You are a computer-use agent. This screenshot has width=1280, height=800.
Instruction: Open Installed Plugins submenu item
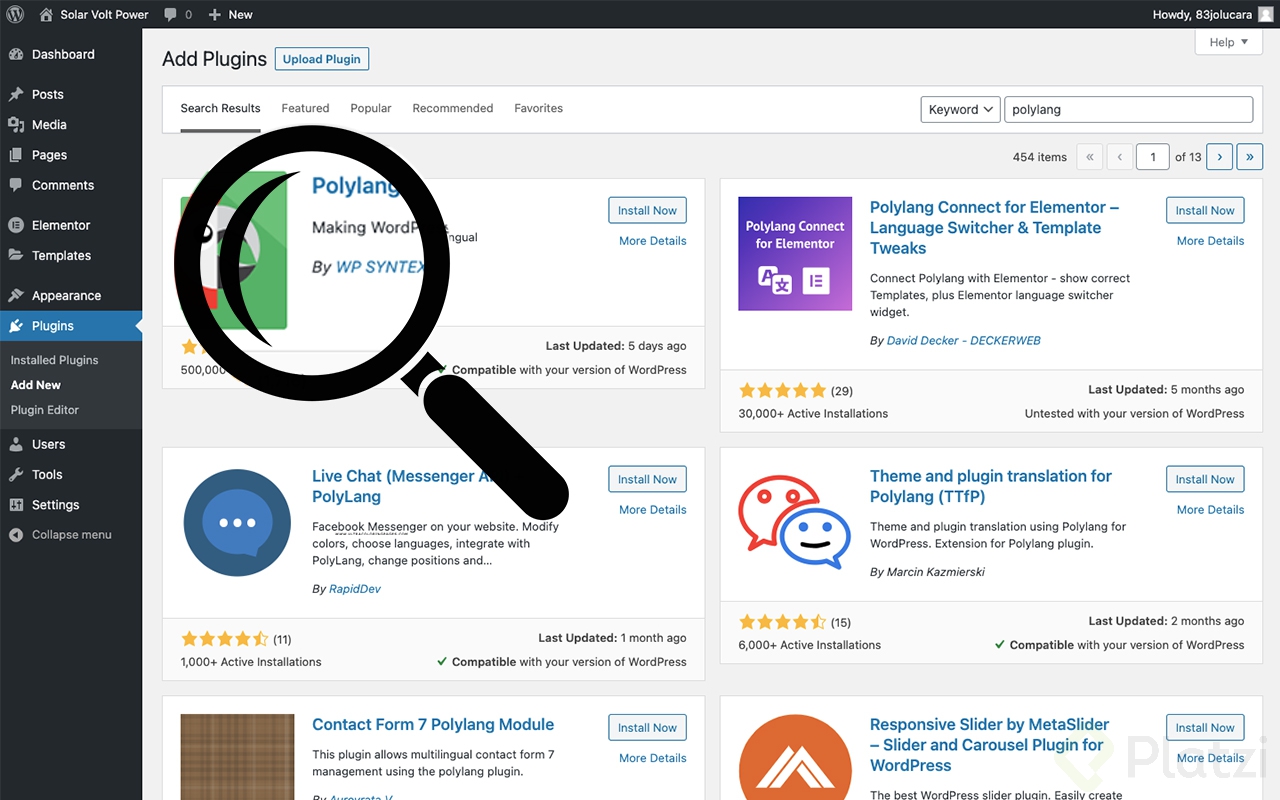click(54, 360)
